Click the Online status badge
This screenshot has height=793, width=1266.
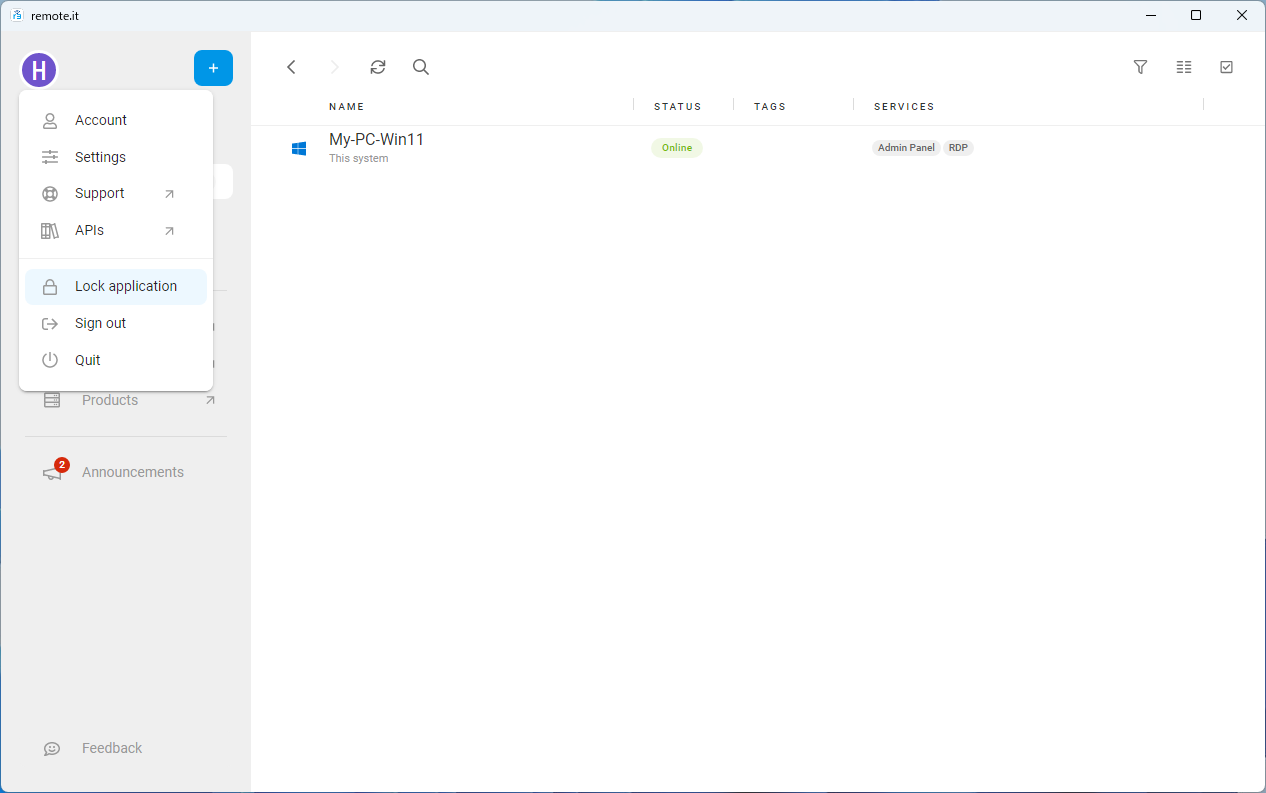click(677, 148)
